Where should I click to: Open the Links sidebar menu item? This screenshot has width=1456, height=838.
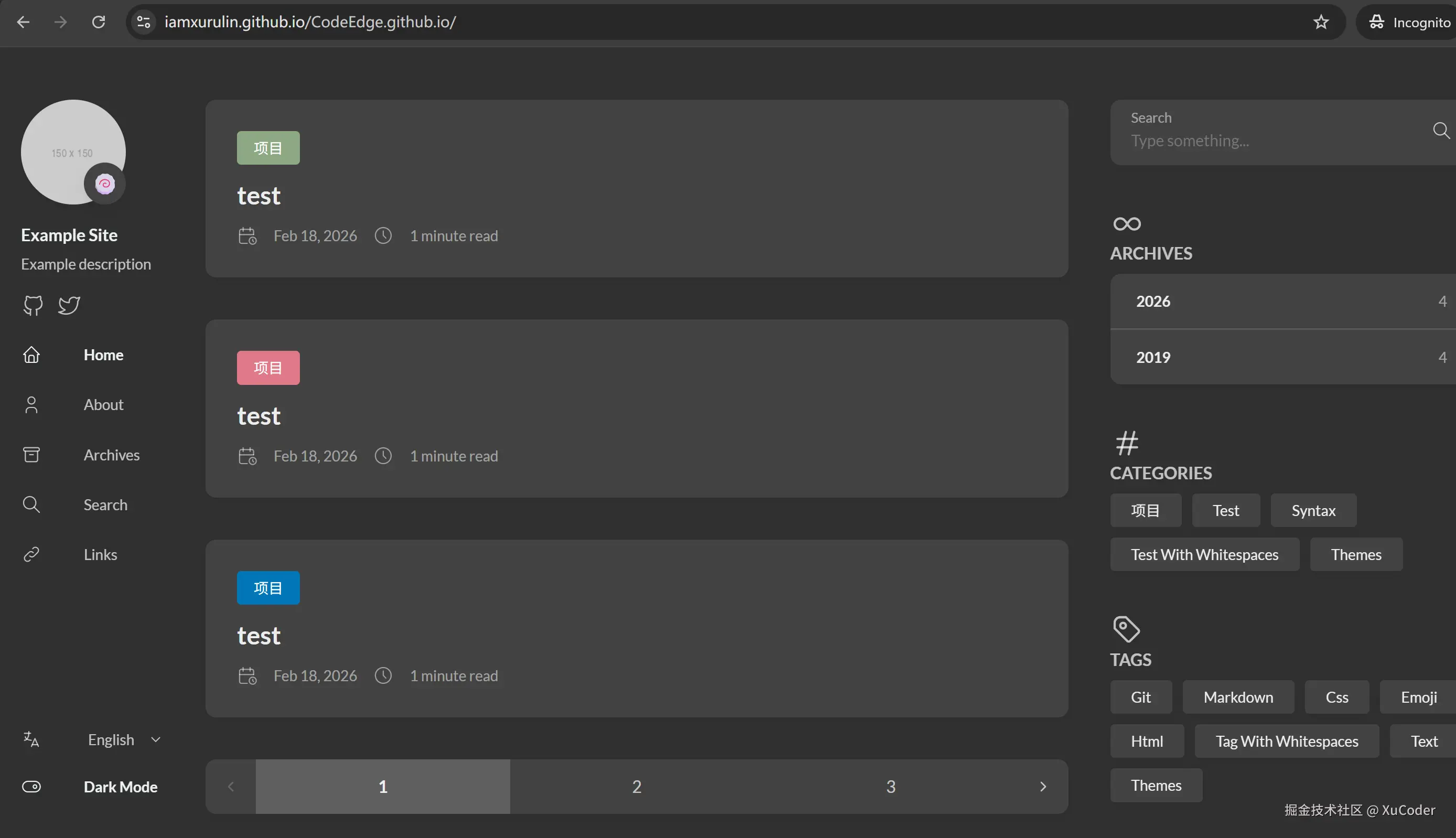coord(100,554)
